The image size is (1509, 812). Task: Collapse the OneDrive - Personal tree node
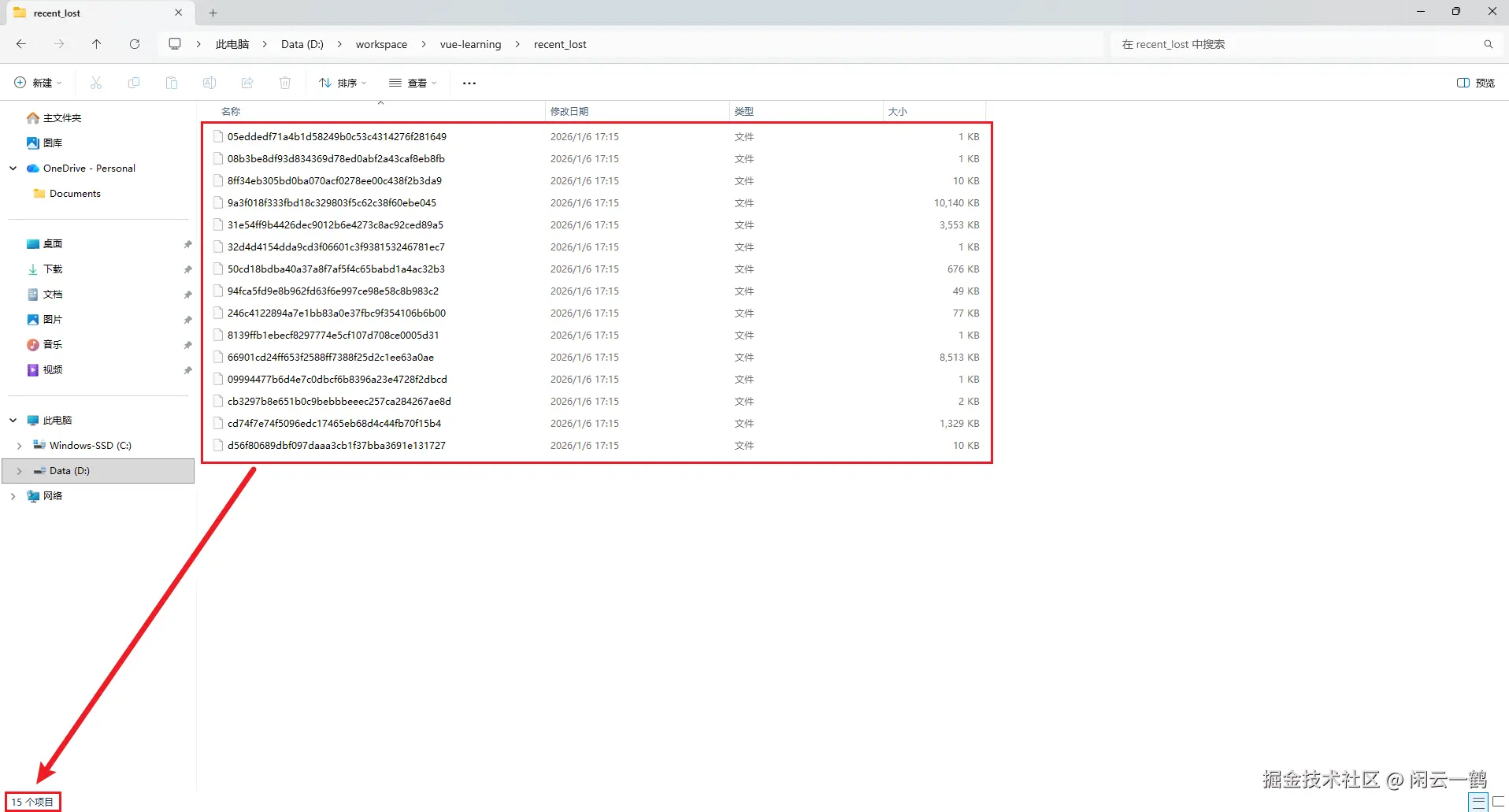(13, 168)
